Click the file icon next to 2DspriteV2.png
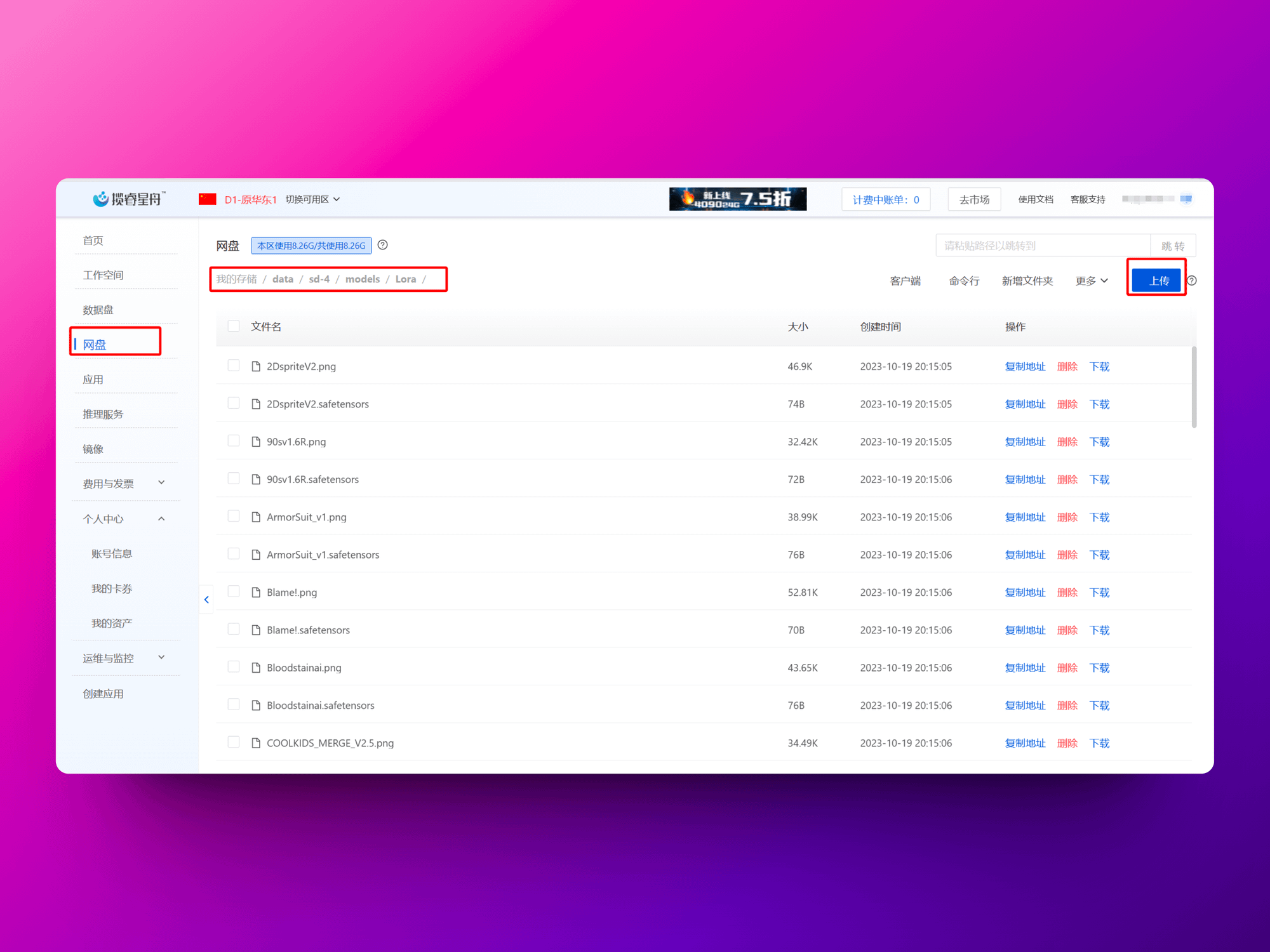Viewport: 1270px width, 952px height. (x=256, y=366)
